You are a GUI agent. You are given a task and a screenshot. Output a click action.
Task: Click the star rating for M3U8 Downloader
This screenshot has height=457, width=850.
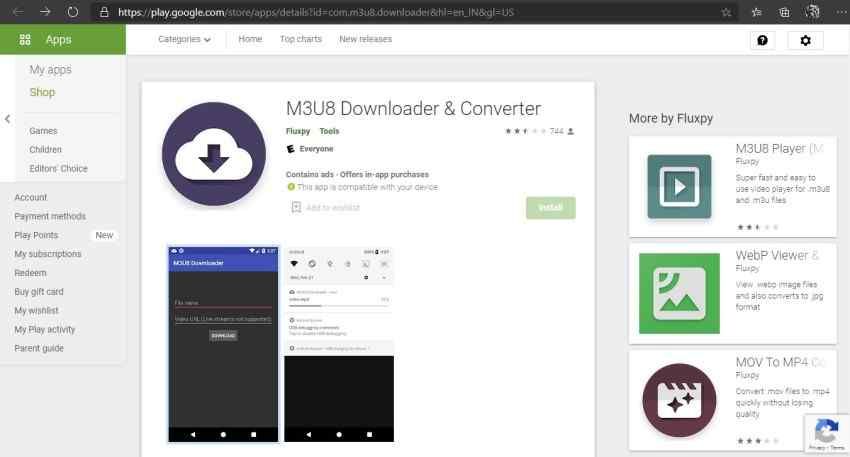525,131
